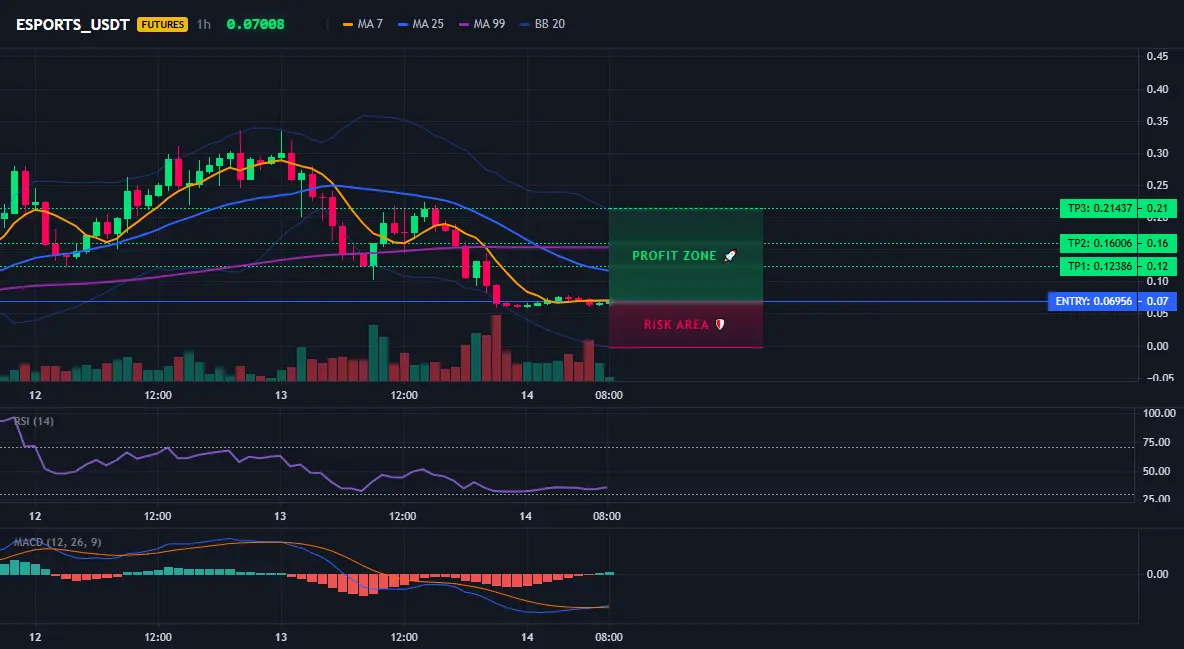Screen dimensions: 1184x649
Task: Click the shield icon beside RISK AREA
Action: pyautogui.click(x=720, y=325)
